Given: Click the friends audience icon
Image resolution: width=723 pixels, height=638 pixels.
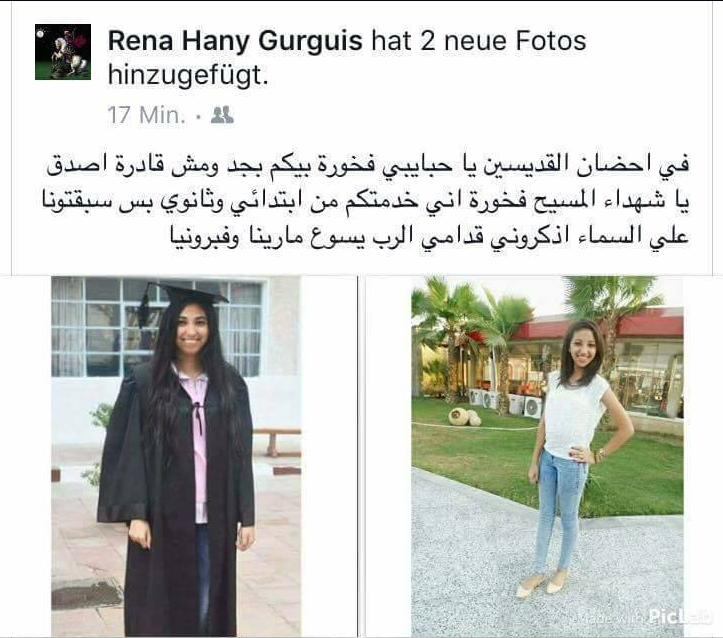Looking at the screenshot, I should 222,115.
